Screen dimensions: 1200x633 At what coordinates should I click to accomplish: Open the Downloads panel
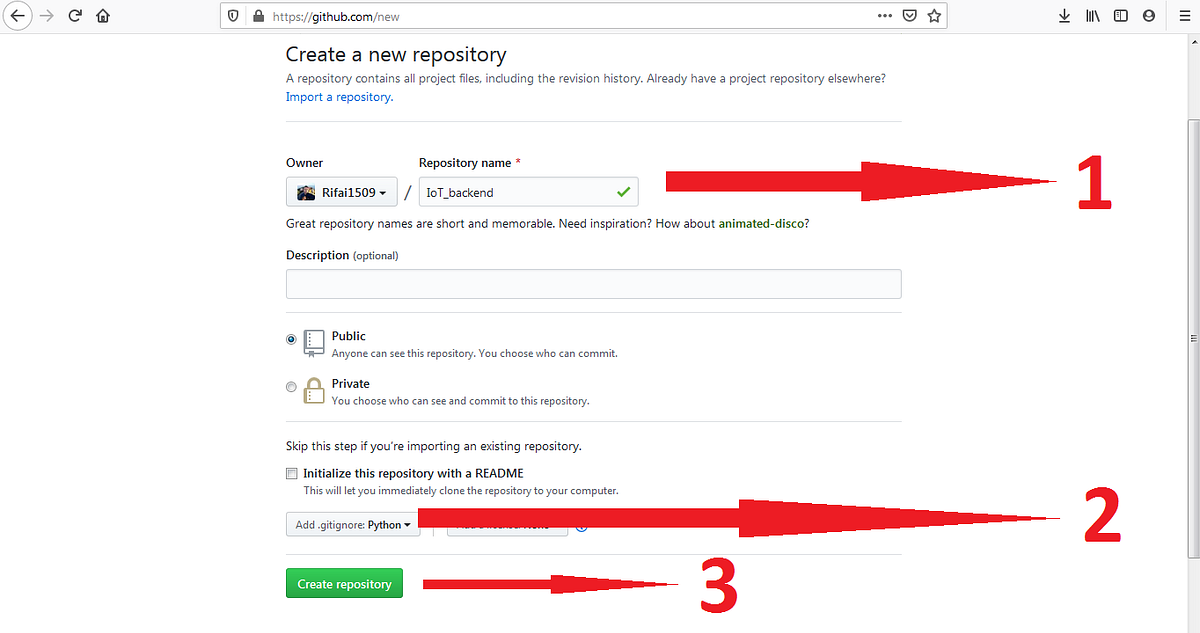point(1064,15)
